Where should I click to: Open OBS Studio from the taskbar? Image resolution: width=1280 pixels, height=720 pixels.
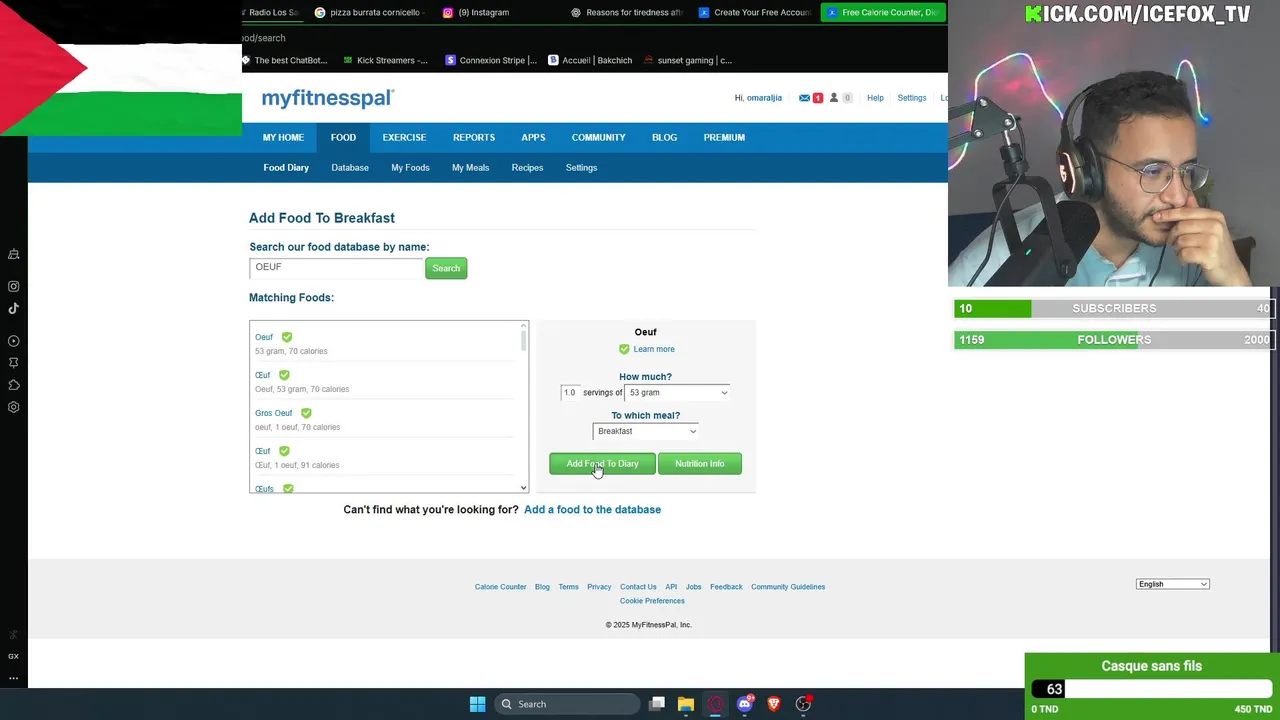click(x=803, y=704)
